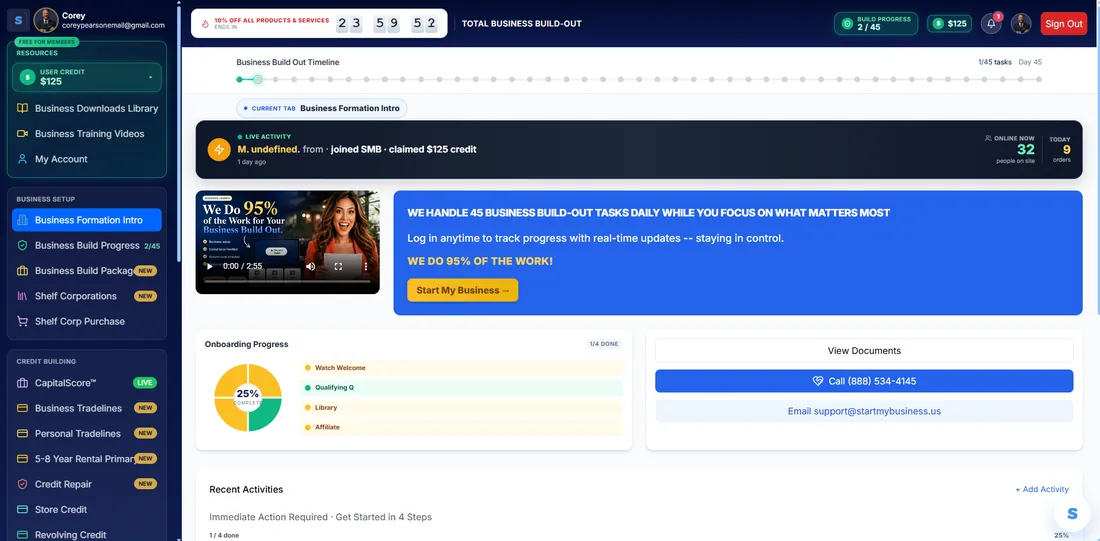Click the 10% off countdown banner

319,23
